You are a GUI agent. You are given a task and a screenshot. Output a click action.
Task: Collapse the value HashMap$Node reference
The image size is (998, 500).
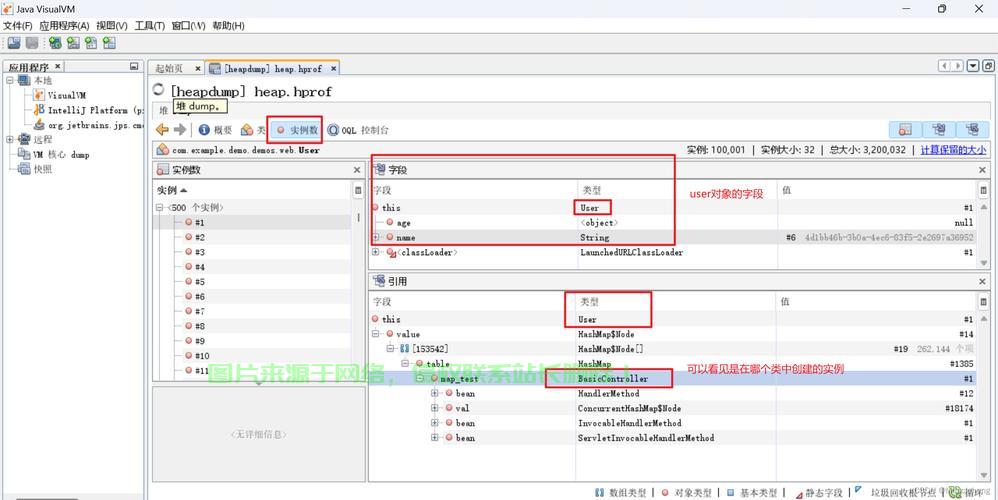376,334
